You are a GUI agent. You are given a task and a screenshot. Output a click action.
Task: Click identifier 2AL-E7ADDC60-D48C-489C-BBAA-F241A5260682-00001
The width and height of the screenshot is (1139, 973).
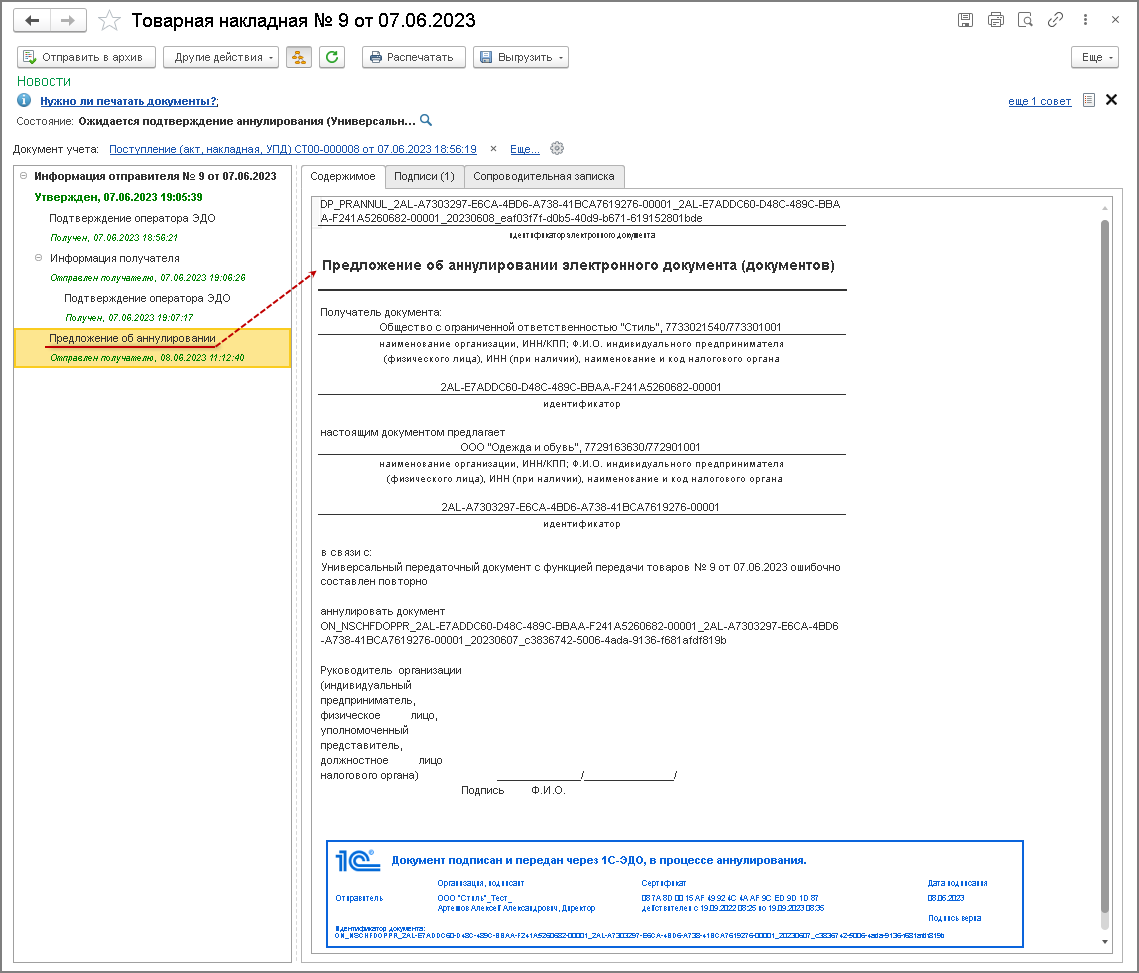tap(580, 387)
